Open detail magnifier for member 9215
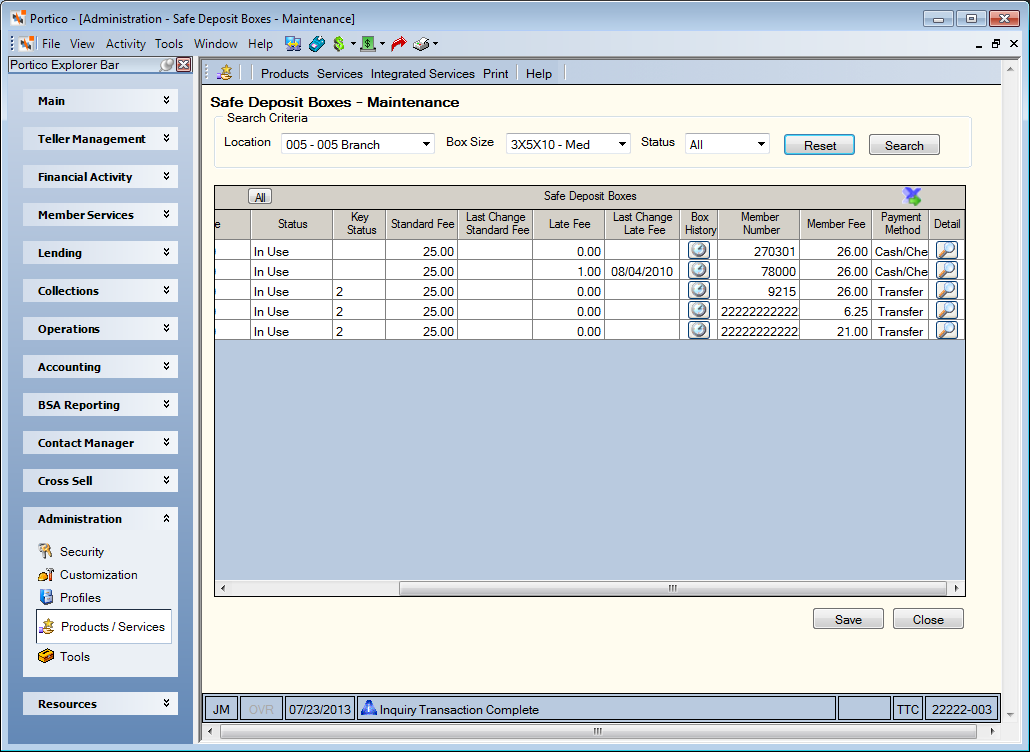This screenshot has width=1030, height=752. coord(947,290)
